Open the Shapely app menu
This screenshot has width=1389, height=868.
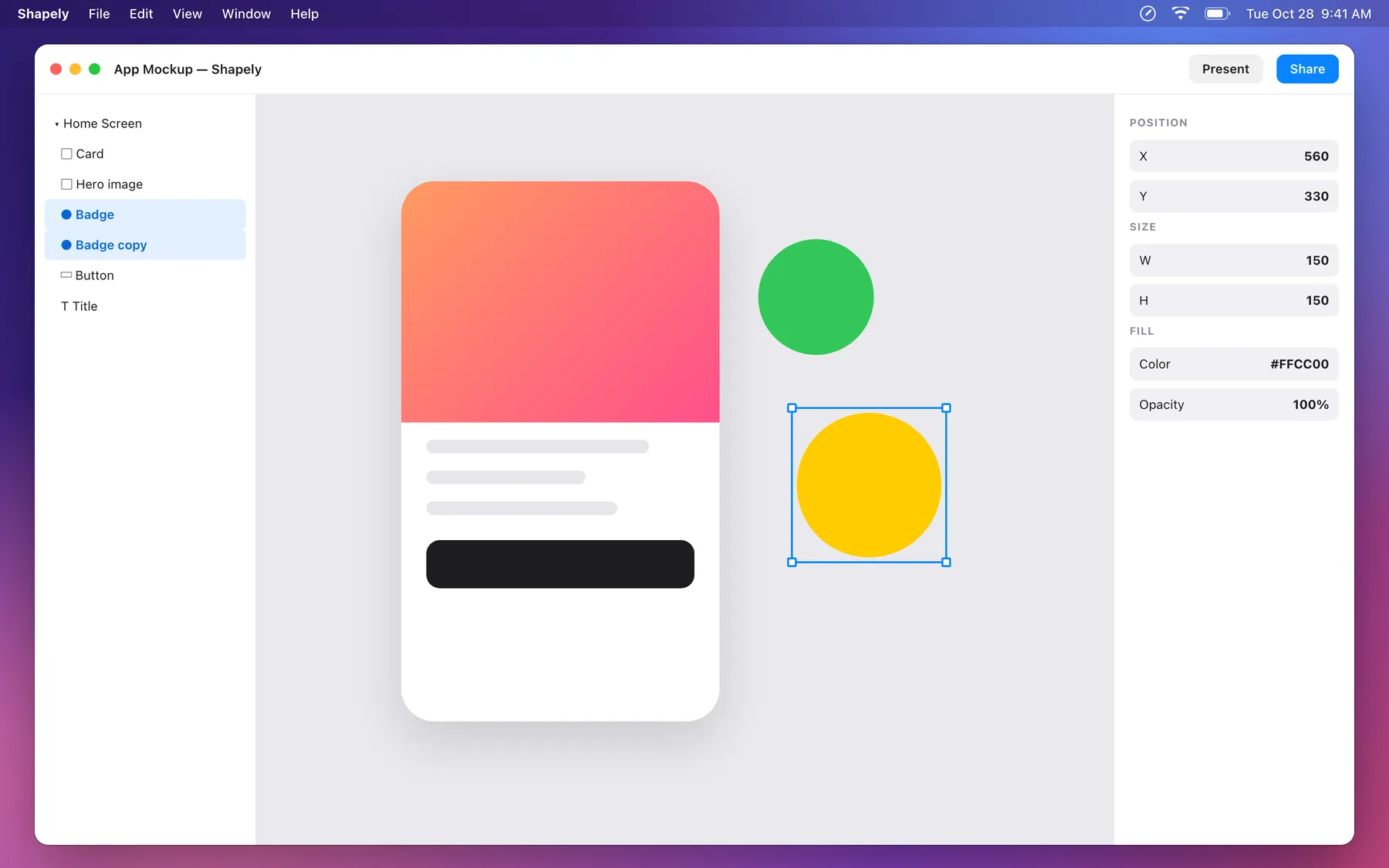pyautogui.click(x=43, y=14)
